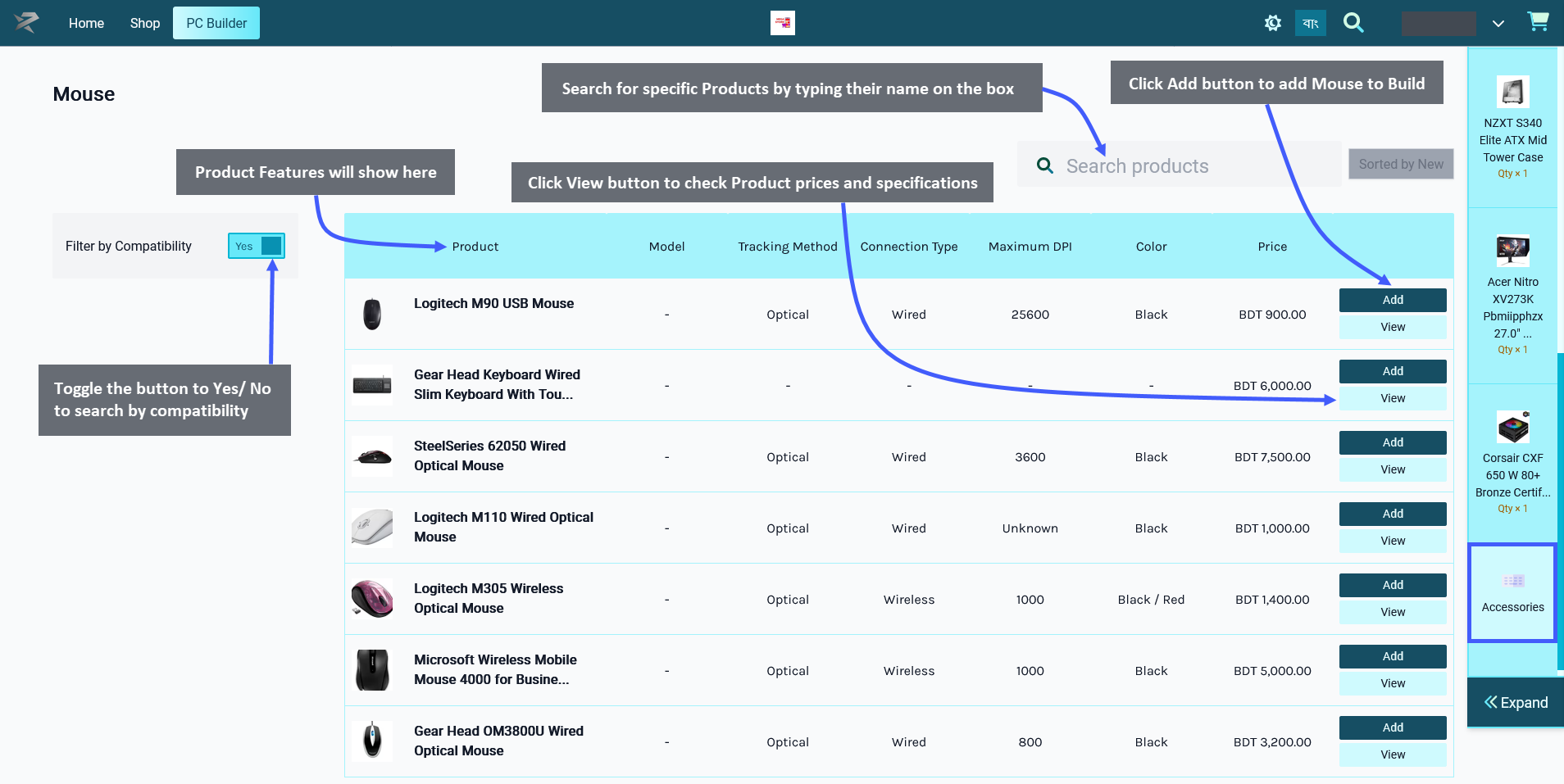
Task: Click the Corsair CXF power supply thumbnail
Action: tap(1512, 427)
